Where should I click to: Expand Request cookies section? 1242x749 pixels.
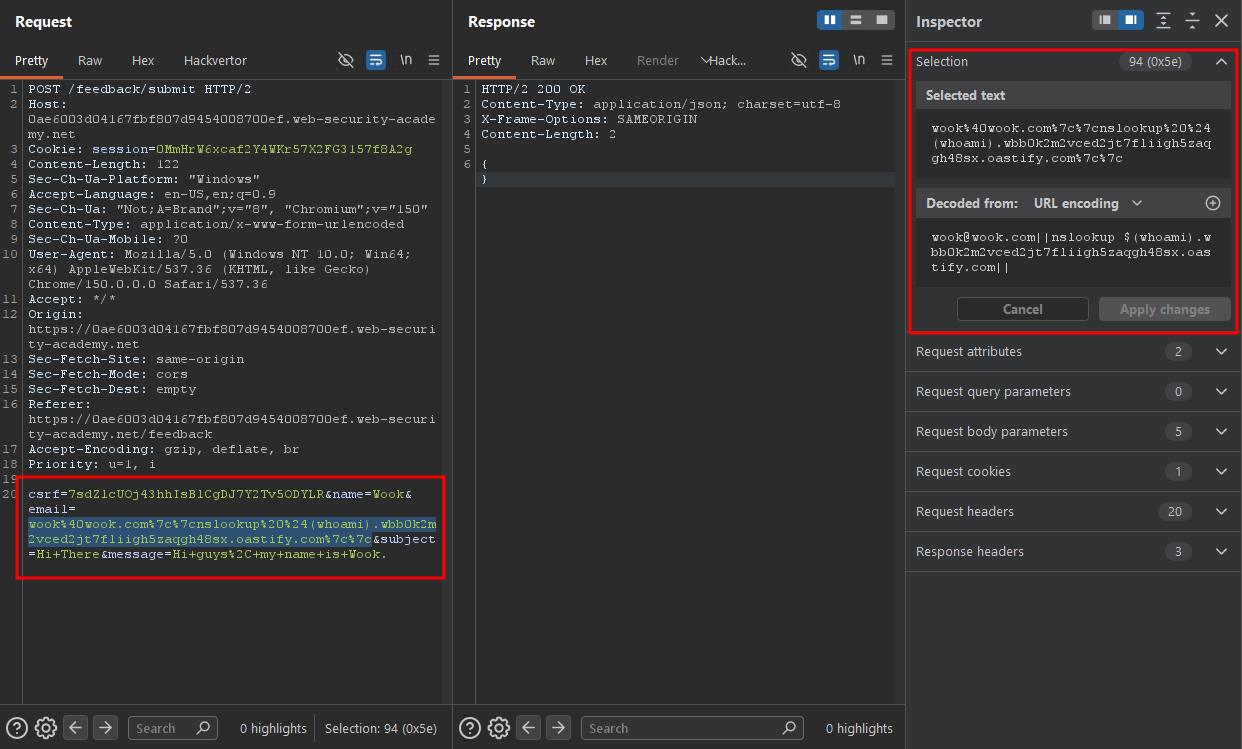[1221, 472]
